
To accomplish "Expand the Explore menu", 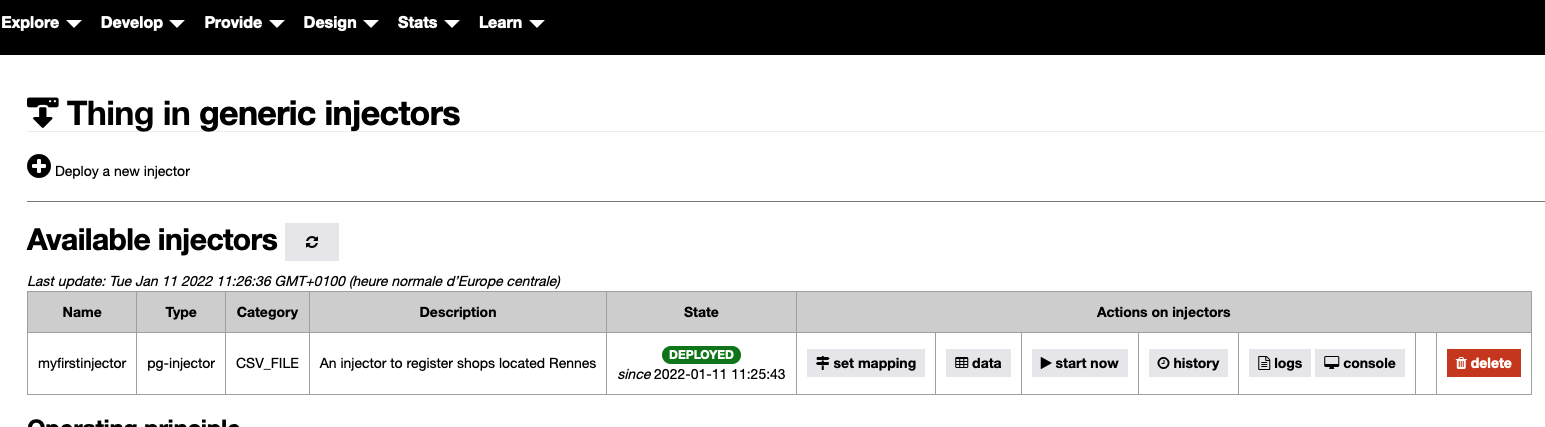I will pos(41,23).
